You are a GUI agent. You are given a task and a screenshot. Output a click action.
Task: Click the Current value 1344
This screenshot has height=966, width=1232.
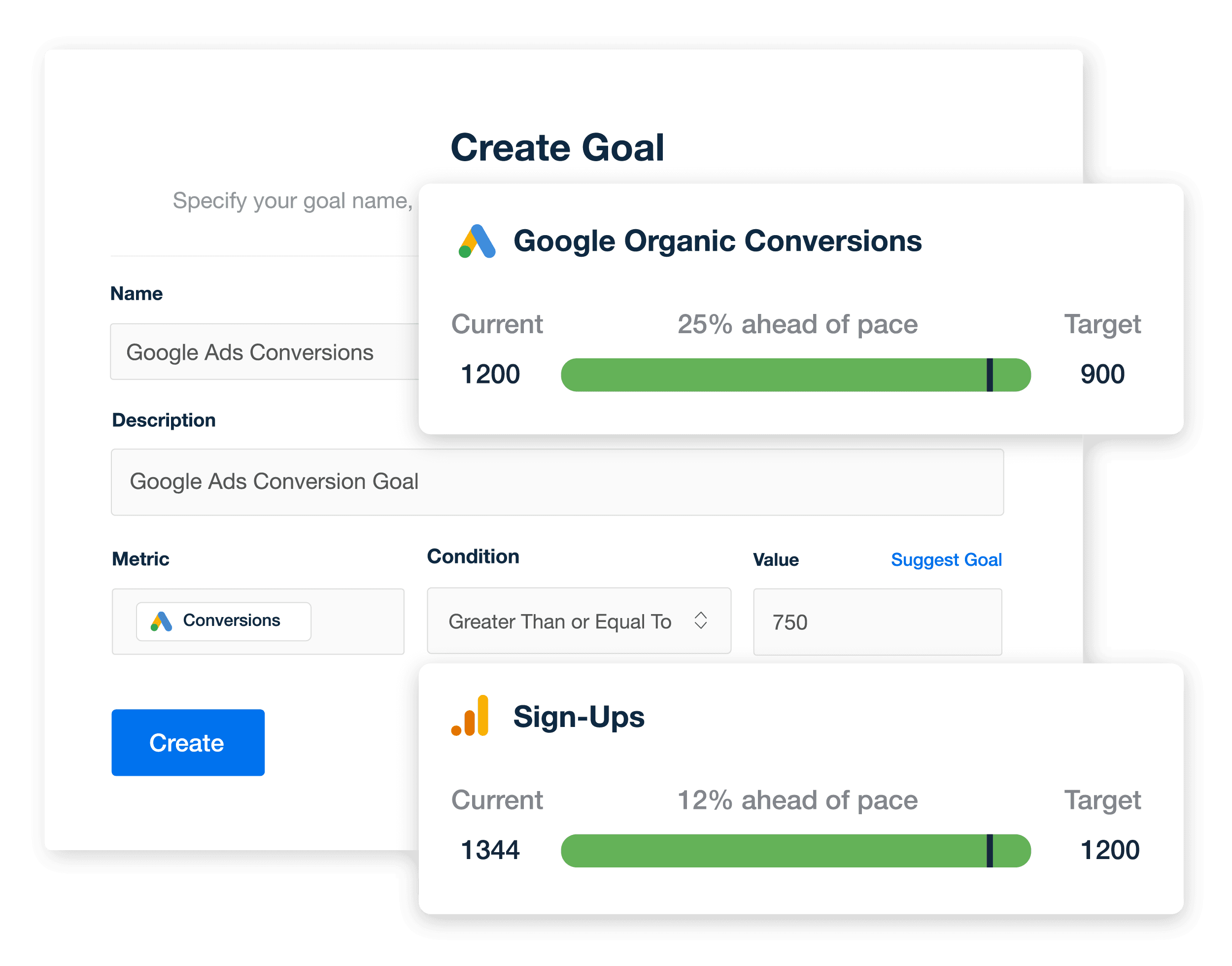490,850
